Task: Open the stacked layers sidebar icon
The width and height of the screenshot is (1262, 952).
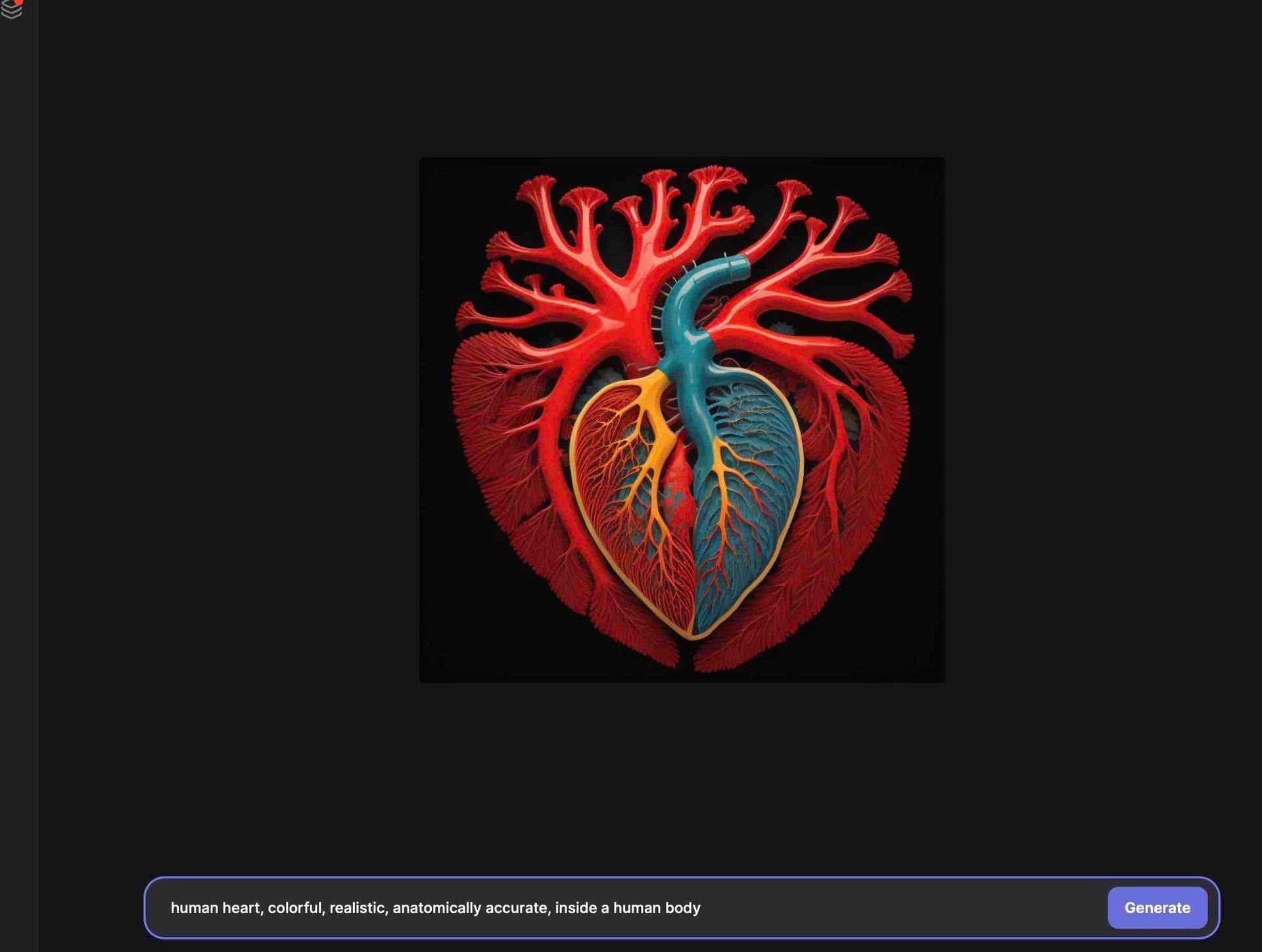Action: click(11, 10)
